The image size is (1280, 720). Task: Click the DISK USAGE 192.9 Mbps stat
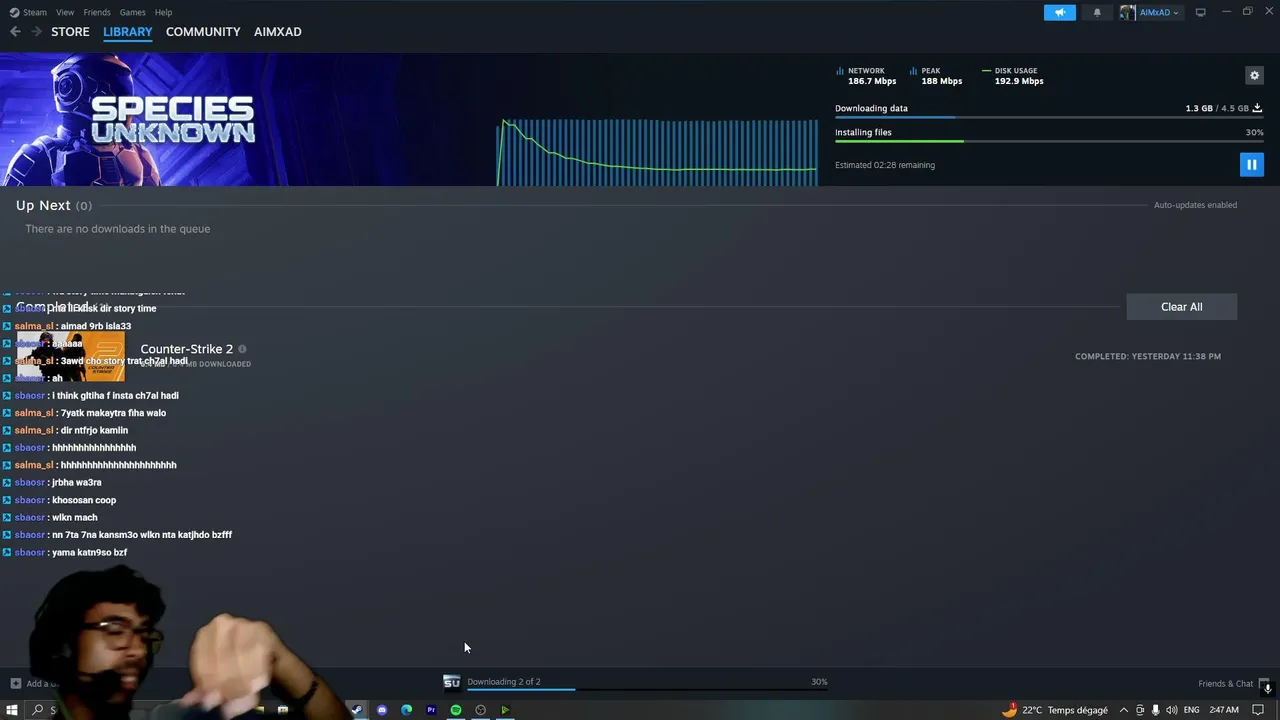1013,76
